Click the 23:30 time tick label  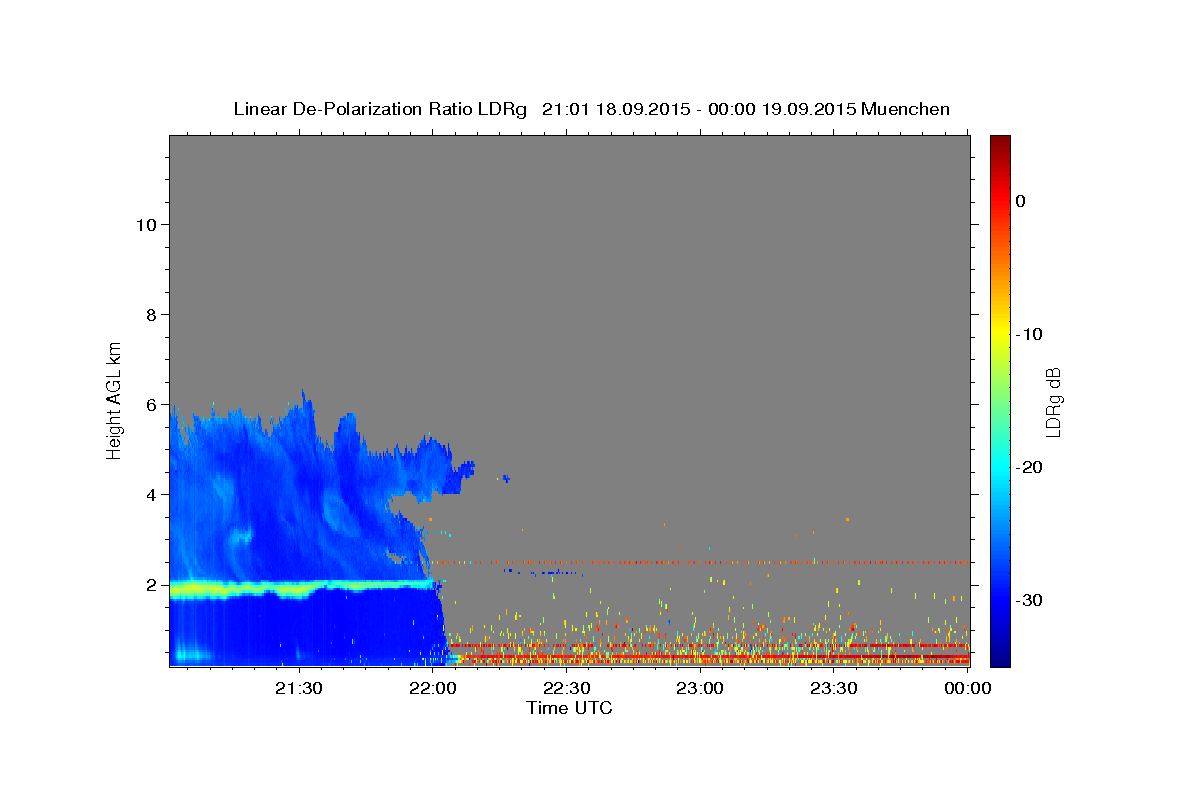(834, 688)
